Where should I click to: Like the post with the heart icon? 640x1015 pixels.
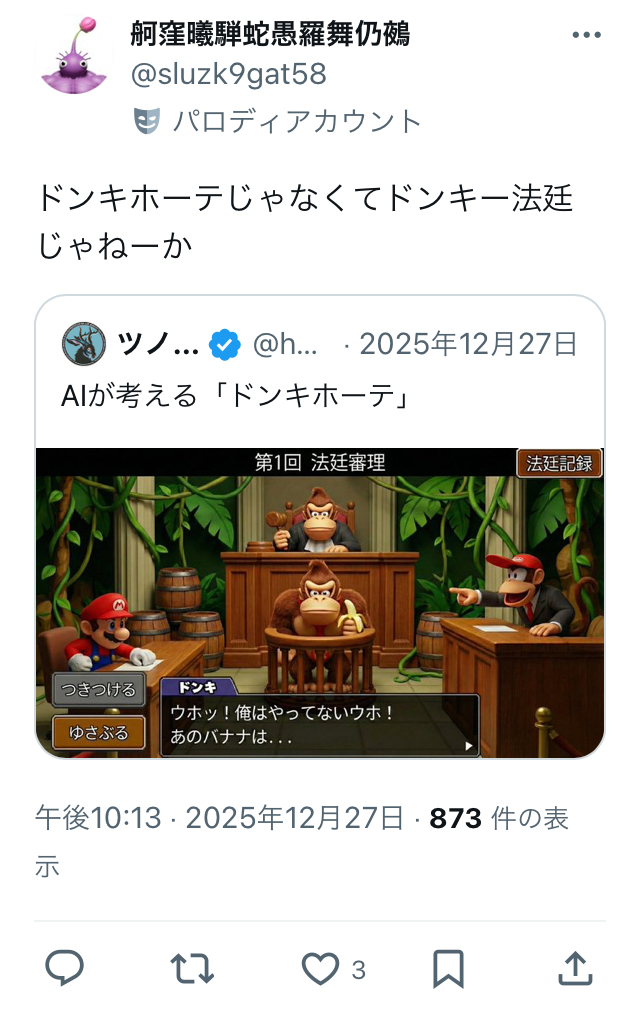(x=321, y=969)
